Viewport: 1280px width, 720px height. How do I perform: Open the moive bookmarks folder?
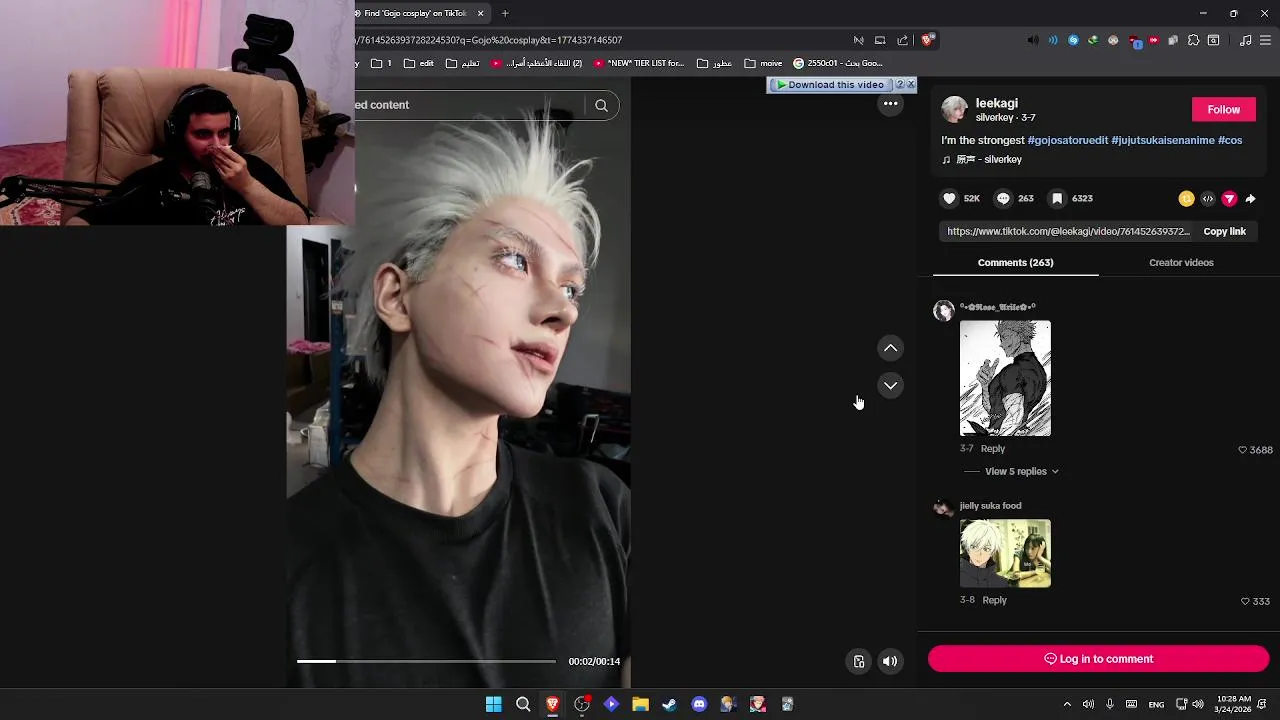pyautogui.click(x=763, y=63)
